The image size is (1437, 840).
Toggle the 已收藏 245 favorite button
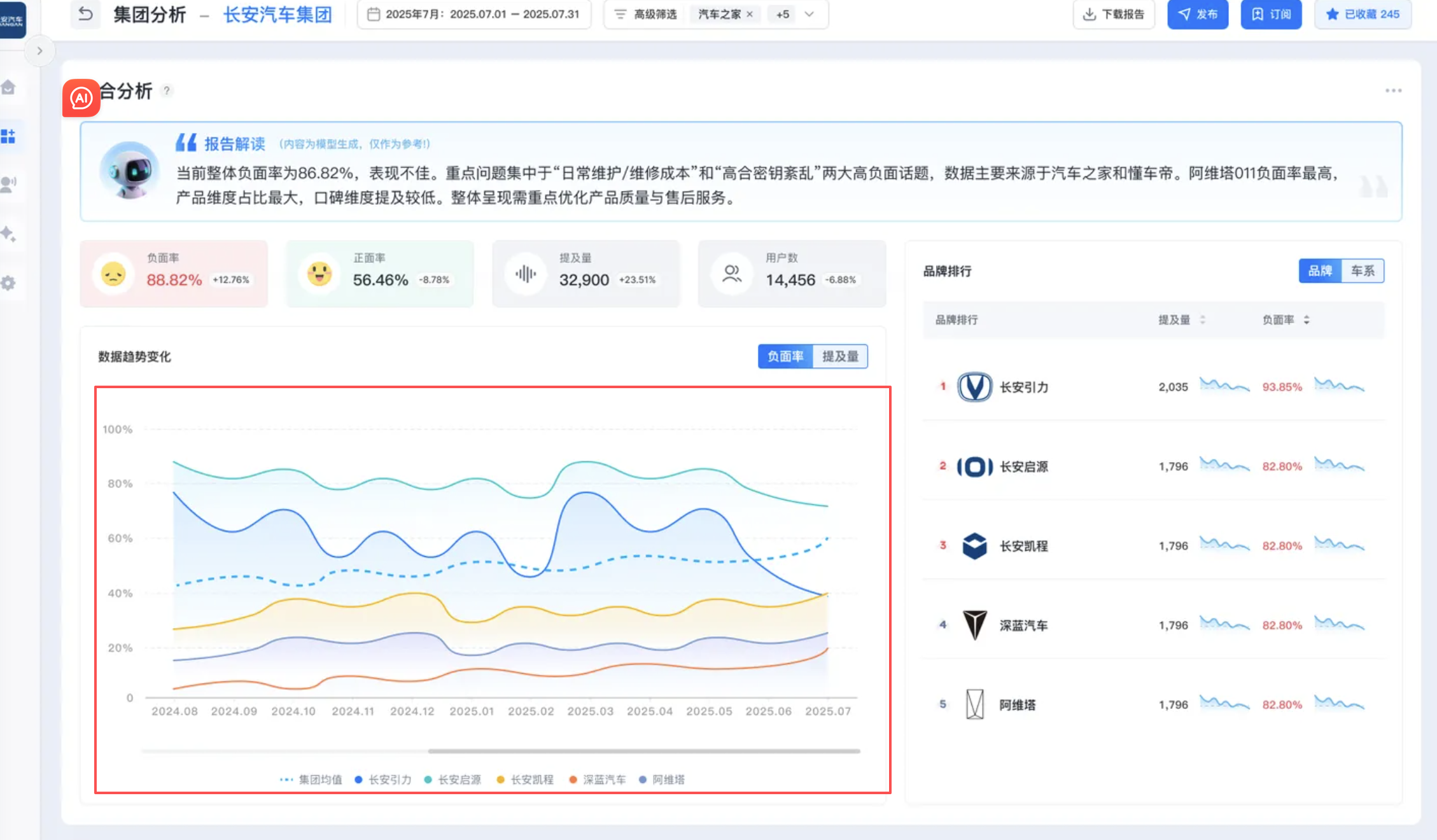1363,14
